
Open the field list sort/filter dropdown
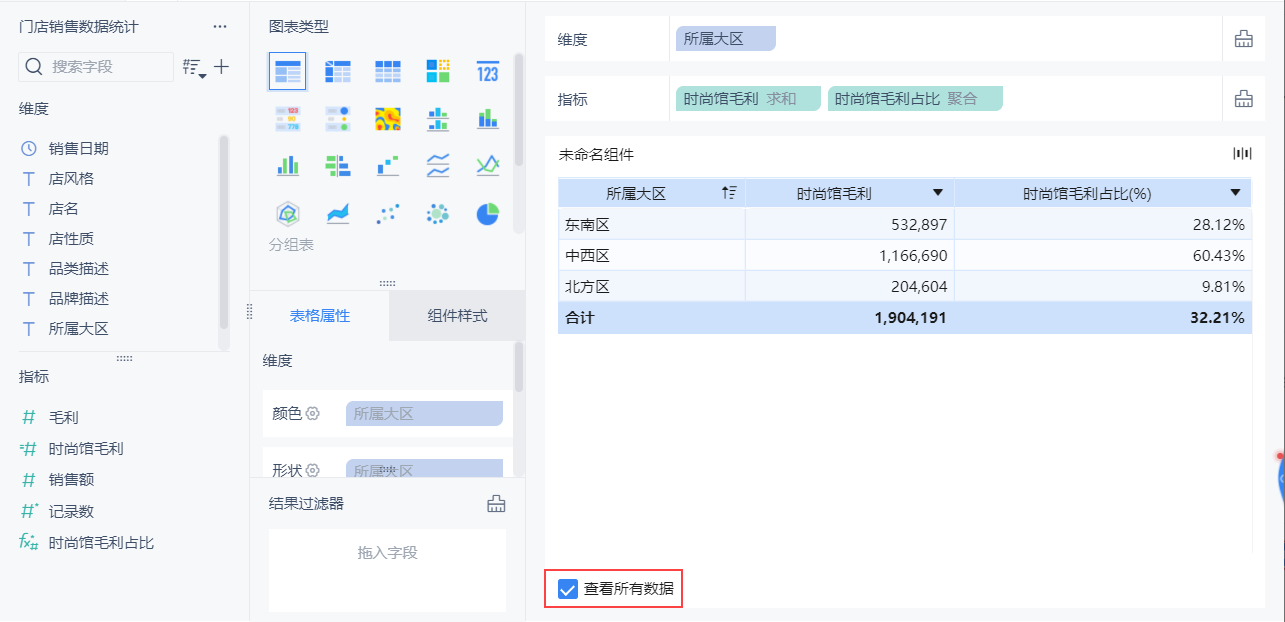(x=194, y=68)
